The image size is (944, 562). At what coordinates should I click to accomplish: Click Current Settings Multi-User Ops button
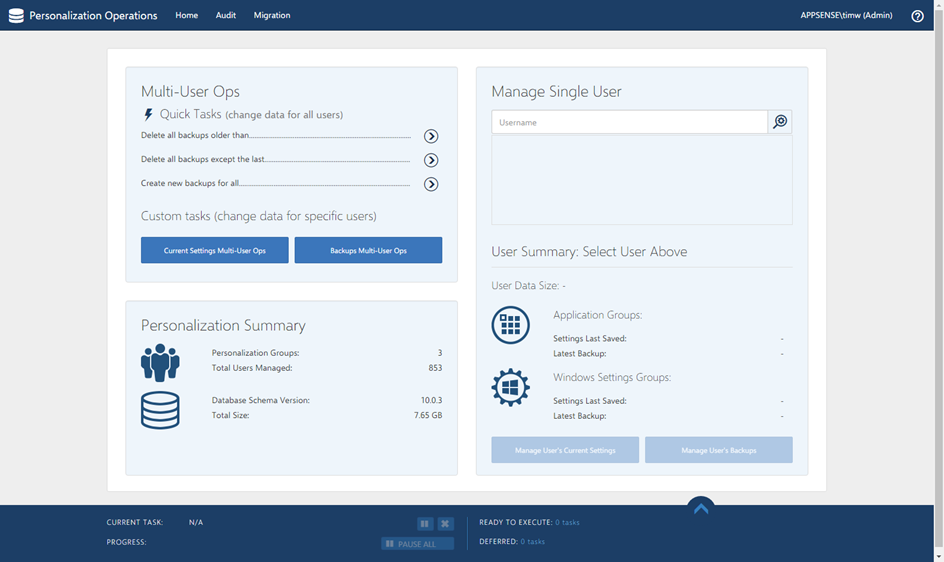coord(215,250)
